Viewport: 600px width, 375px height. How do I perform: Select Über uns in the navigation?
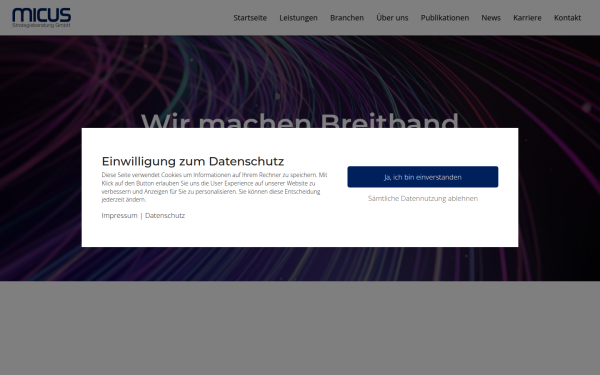tap(392, 18)
